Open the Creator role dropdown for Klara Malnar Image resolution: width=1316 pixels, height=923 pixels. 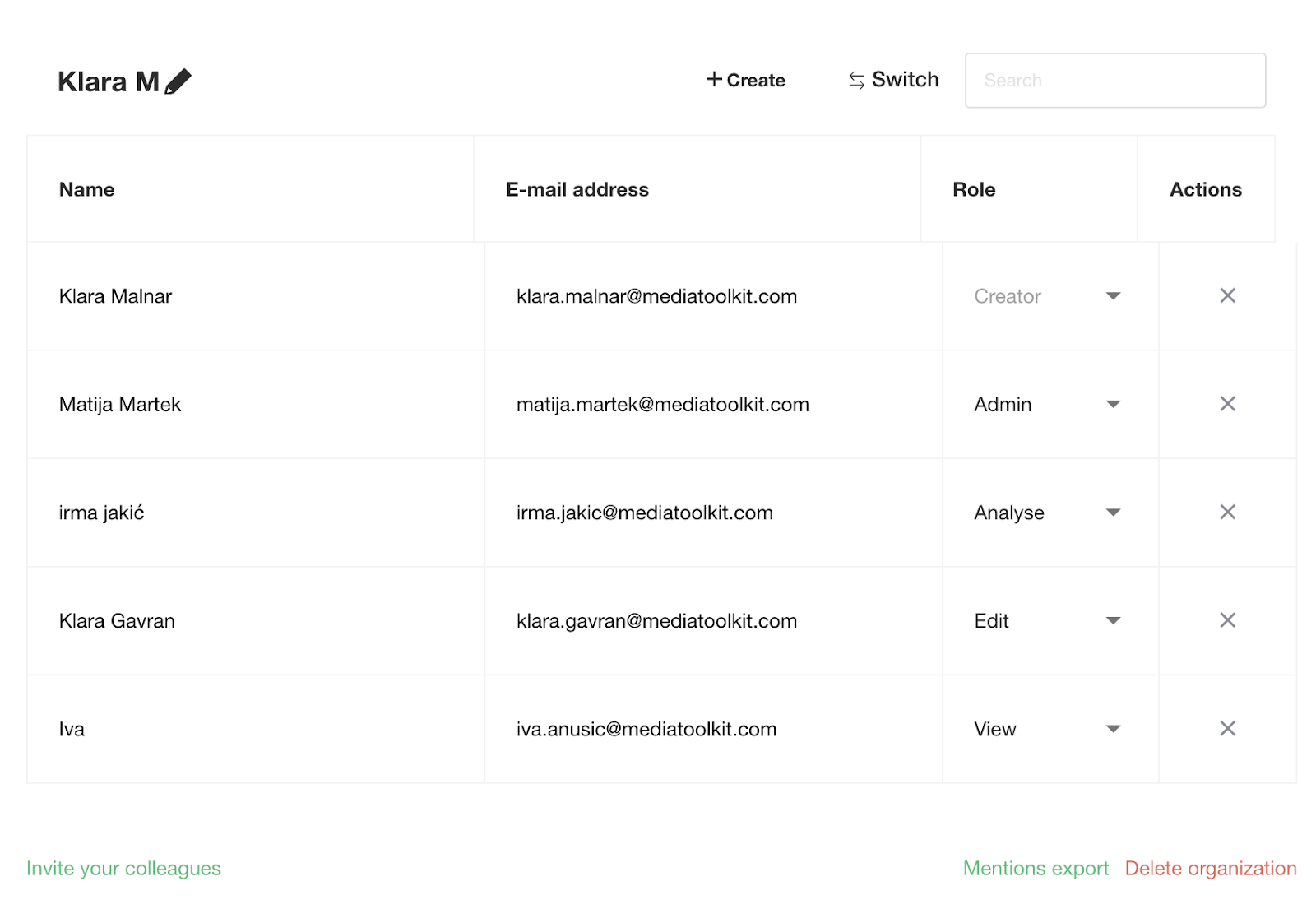click(x=1047, y=296)
